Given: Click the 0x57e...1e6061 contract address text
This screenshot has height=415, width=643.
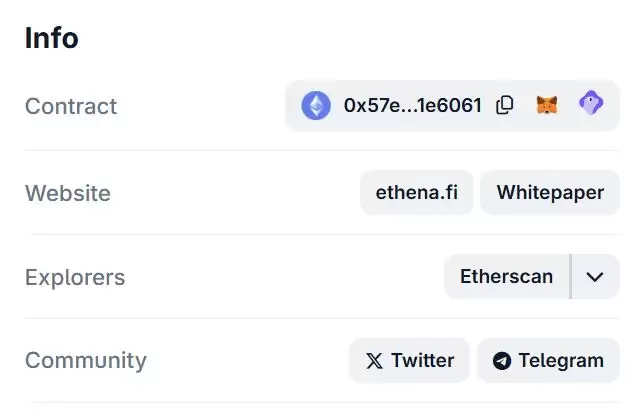Looking at the screenshot, I should tap(412, 105).
